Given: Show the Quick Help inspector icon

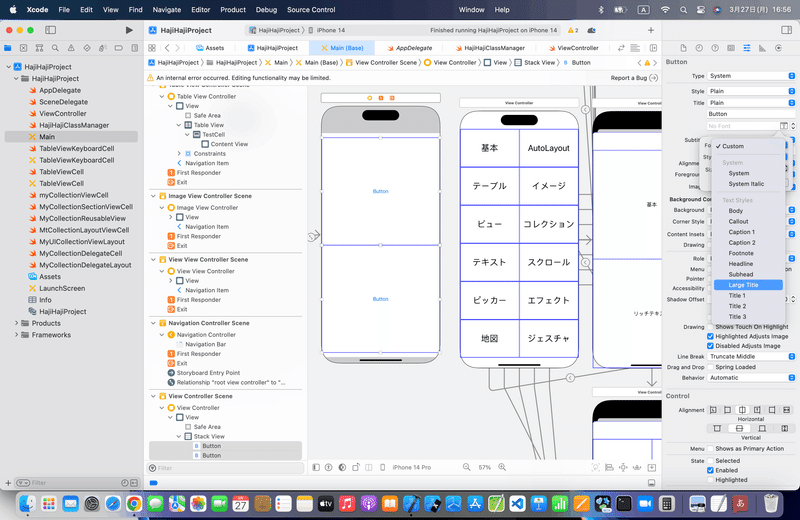Looking at the screenshot, I should click(715, 48).
